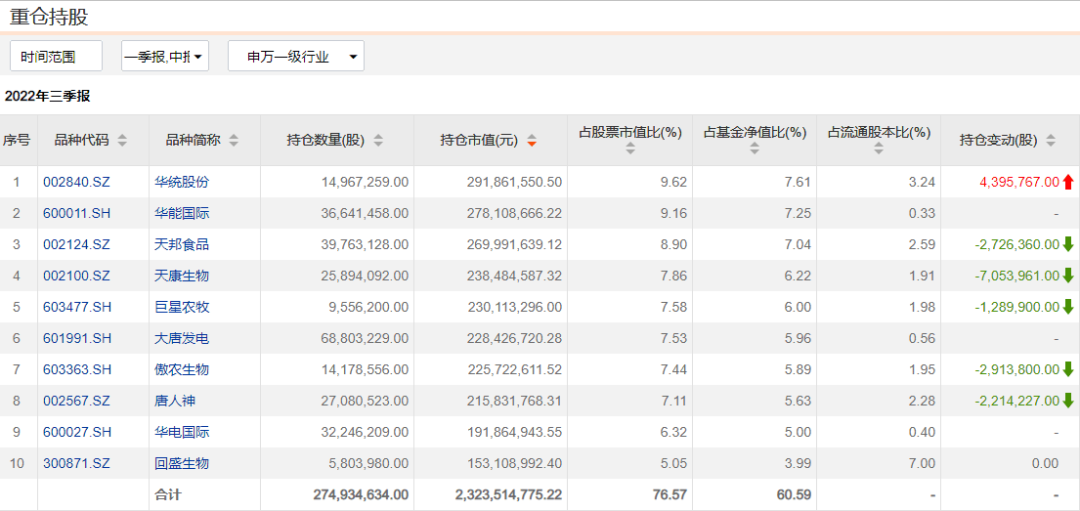Sort by 品种简称 column sort icon
1080x511 pixels.
[x=234, y=141]
